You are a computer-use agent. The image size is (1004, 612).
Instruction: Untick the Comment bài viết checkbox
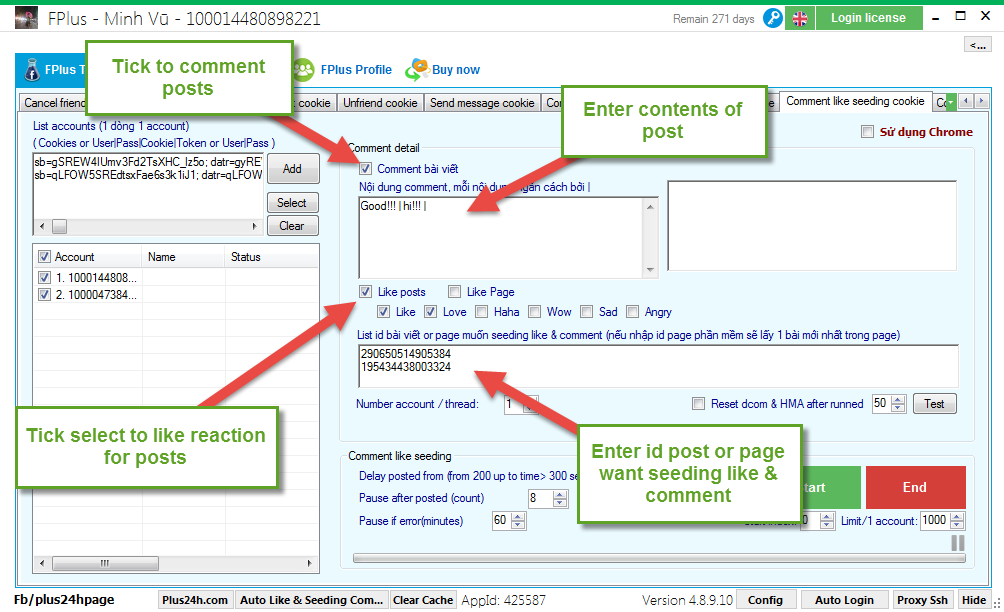coord(365,169)
